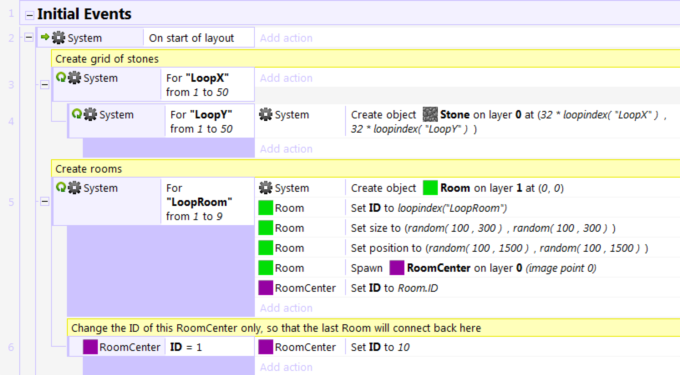Image resolution: width=680 pixels, height=375 pixels.
Task: Collapse the Initial Events group
Action: pos(29,15)
